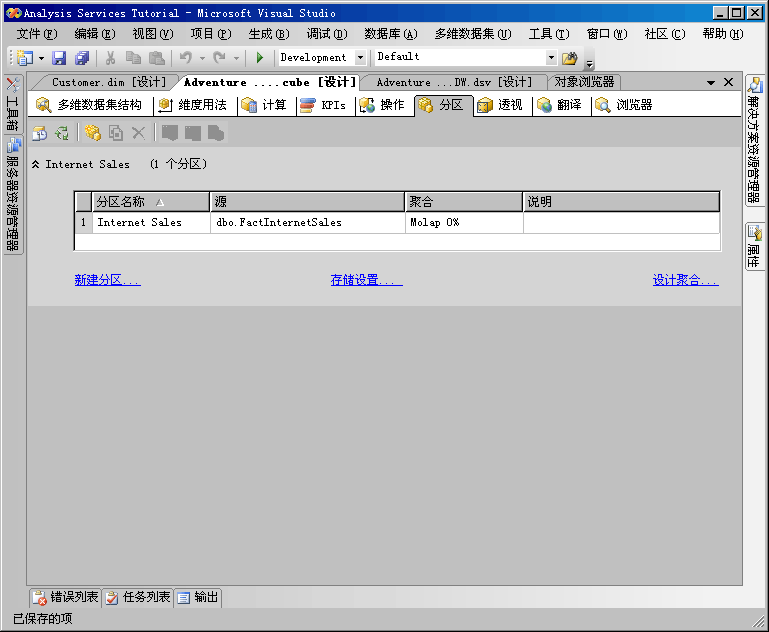This screenshot has height=632, width=769.
Task: Click the Paste clipboard icon
Action: 157,58
